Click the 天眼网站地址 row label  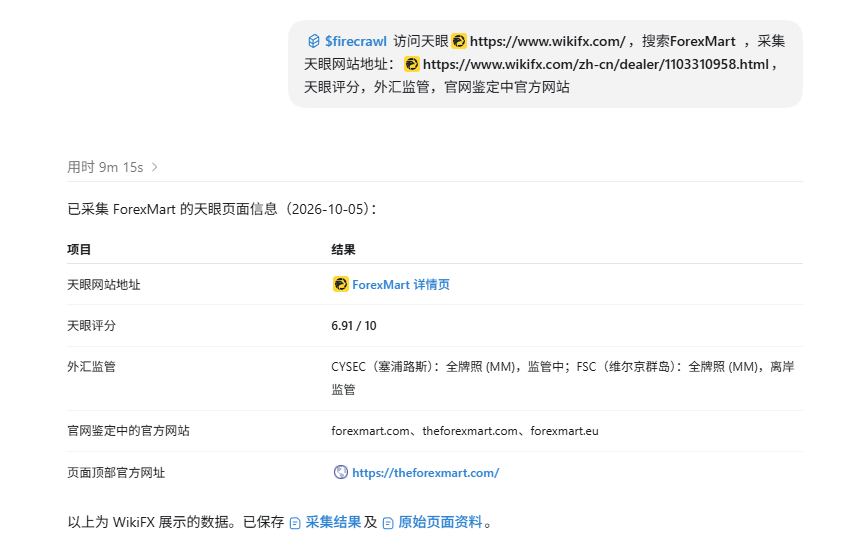[104, 284]
